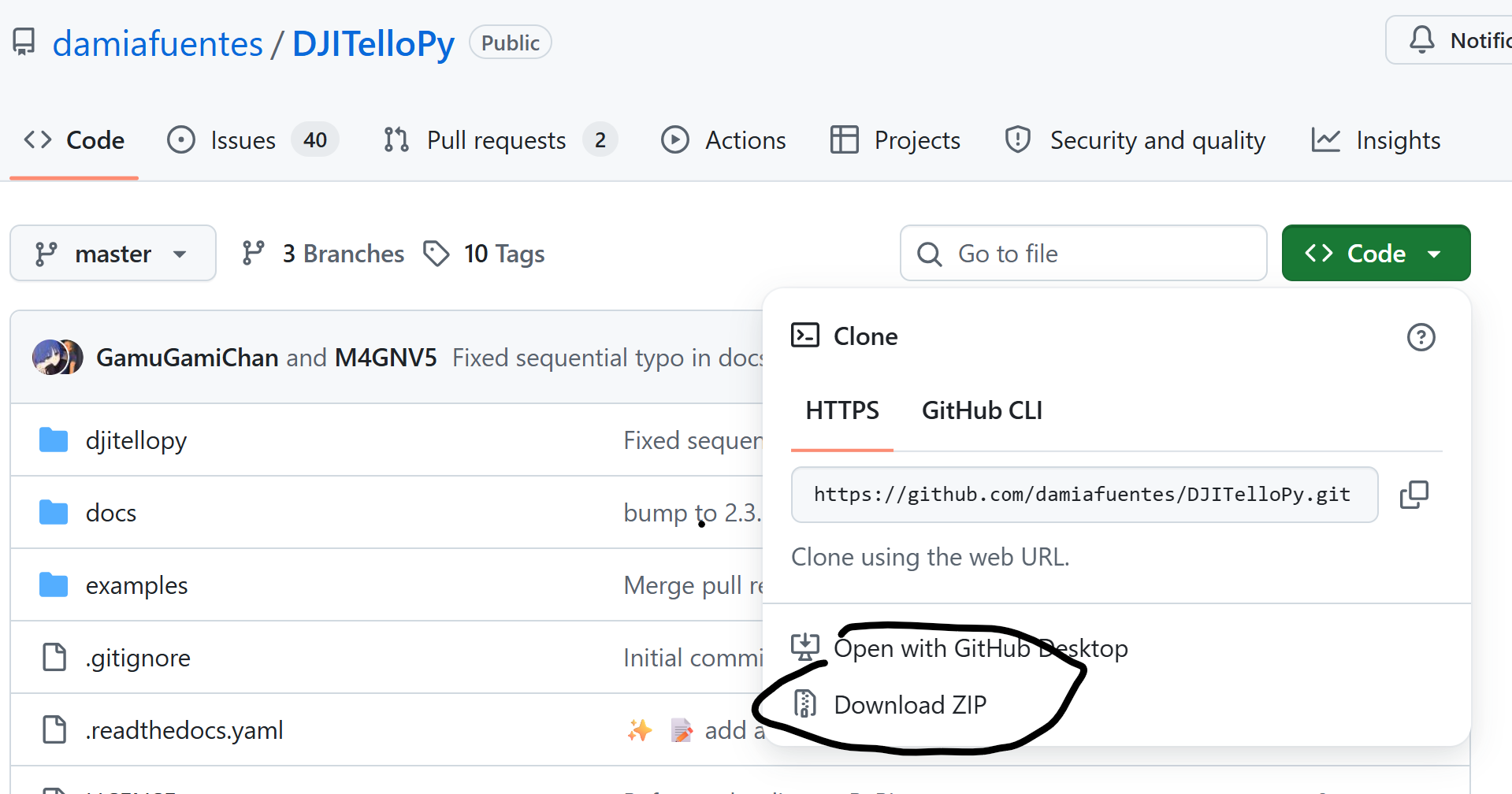Open the 'bump to 2.3' commit message
1512x794 pixels.
coord(693,513)
